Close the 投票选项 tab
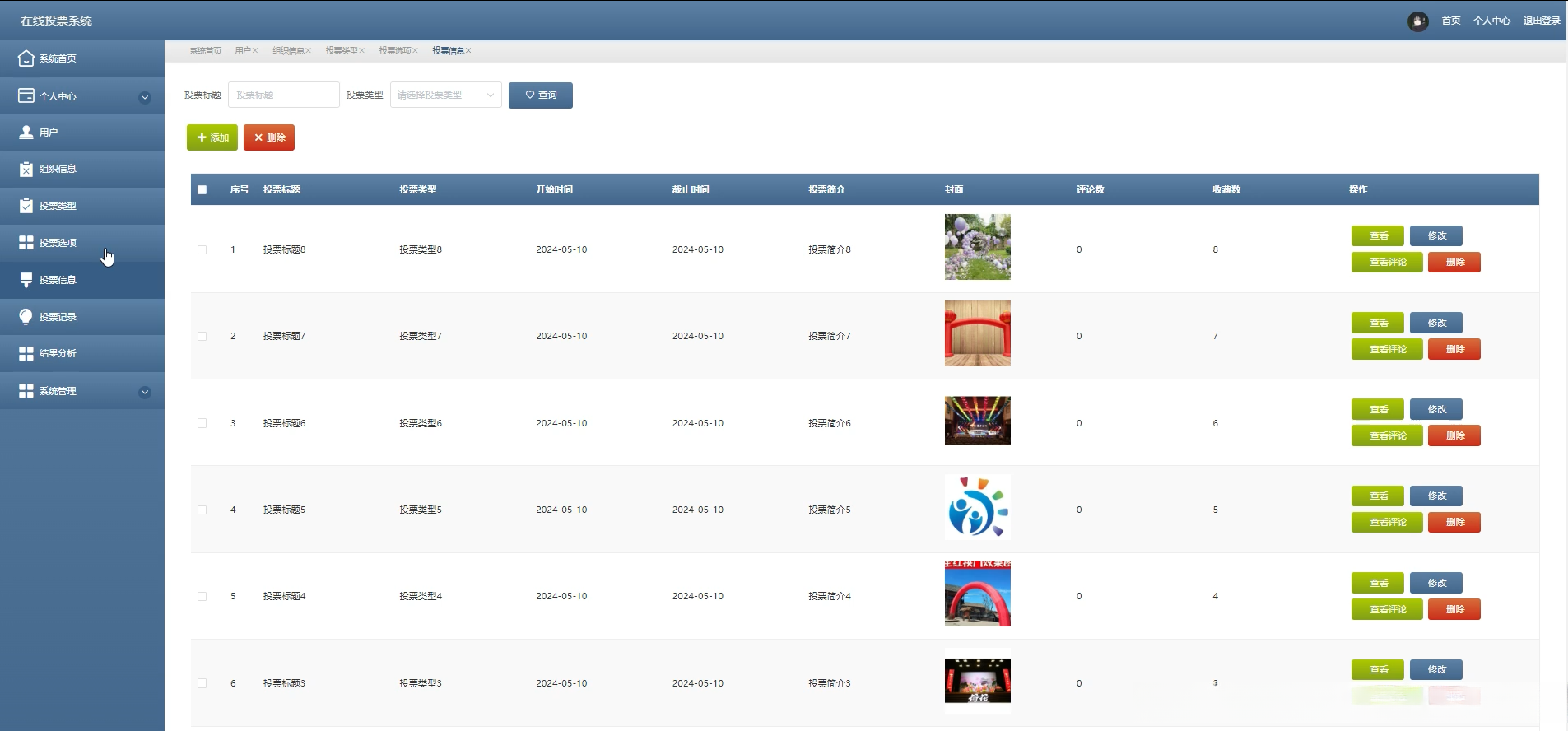Viewport: 1568px width, 731px height. 415,51
